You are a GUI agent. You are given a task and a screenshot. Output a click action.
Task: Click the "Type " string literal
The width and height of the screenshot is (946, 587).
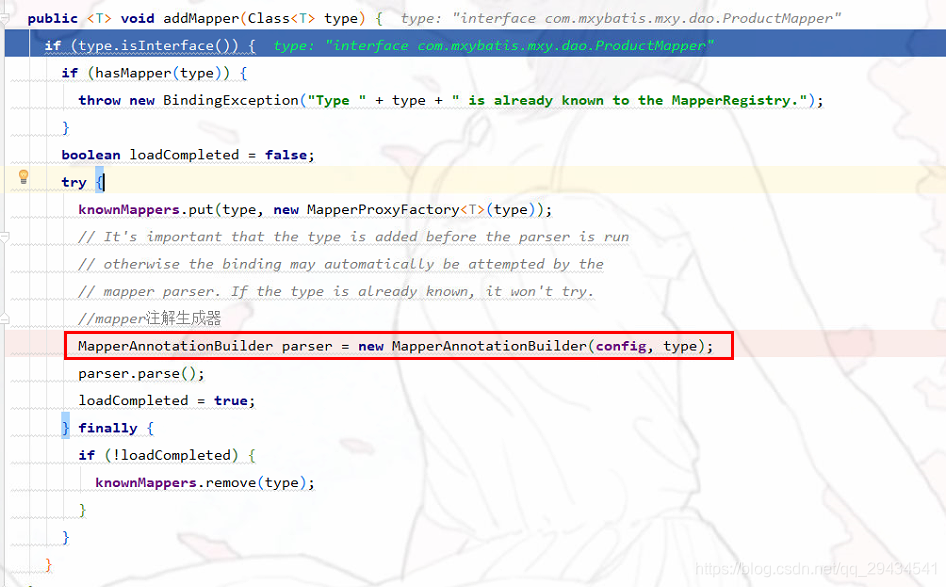337,100
